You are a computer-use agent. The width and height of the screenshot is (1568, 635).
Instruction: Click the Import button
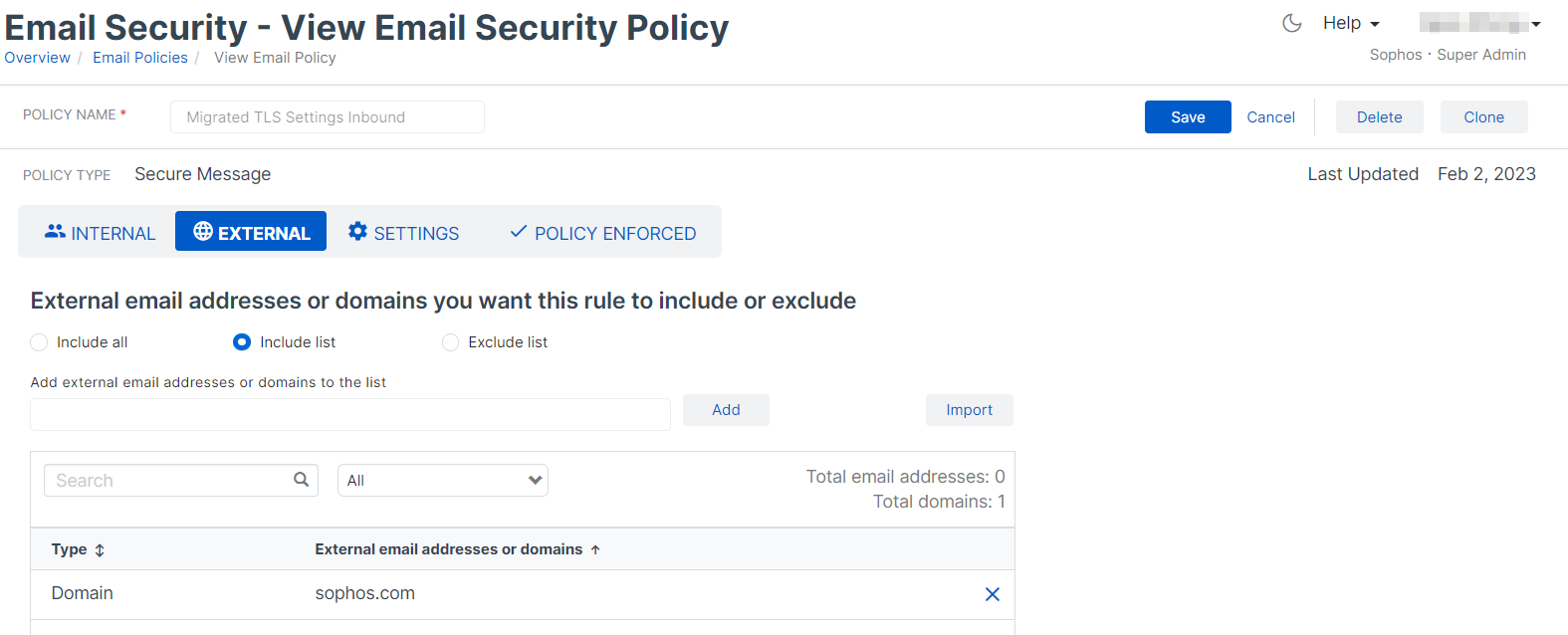[x=969, y=410]
